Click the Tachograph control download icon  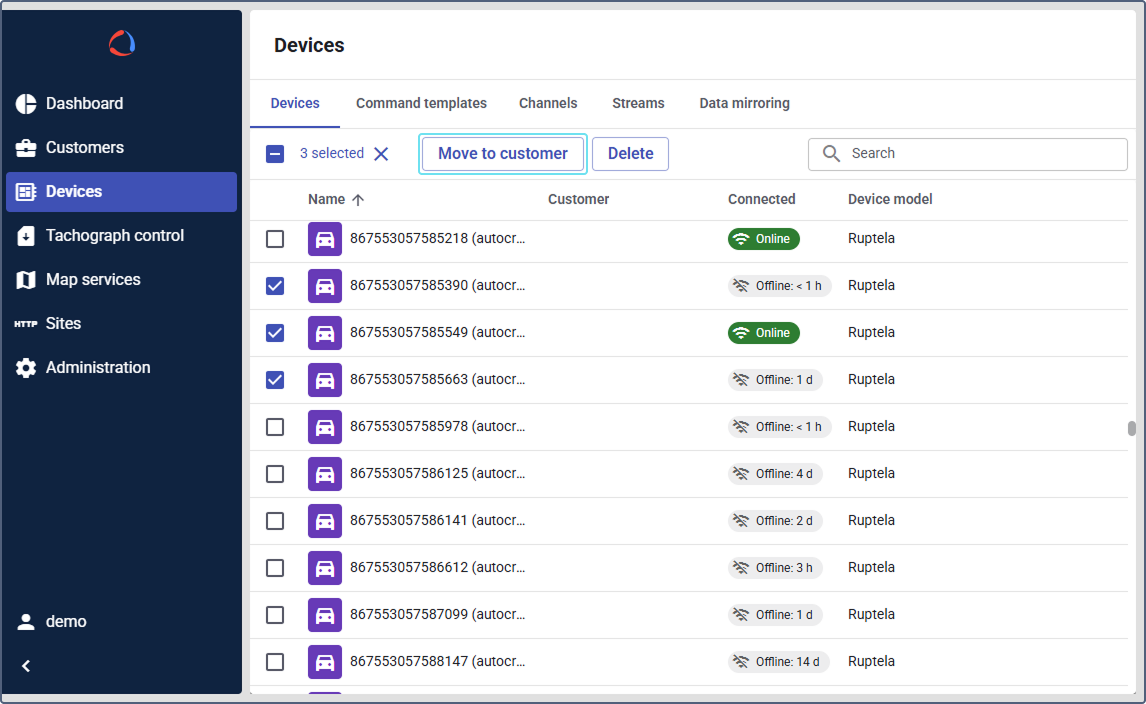[x=26, y=236]
